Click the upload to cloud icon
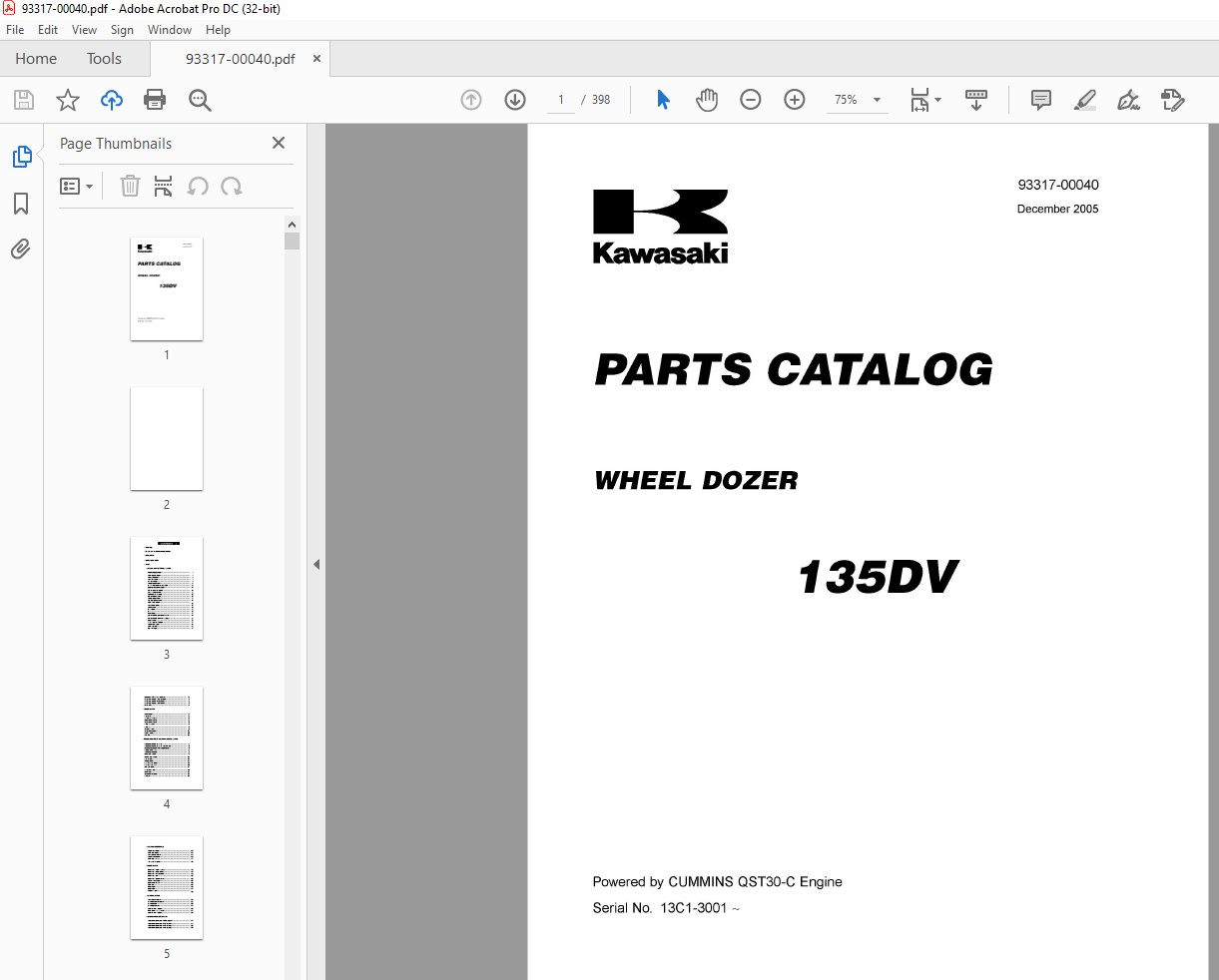 112,100
